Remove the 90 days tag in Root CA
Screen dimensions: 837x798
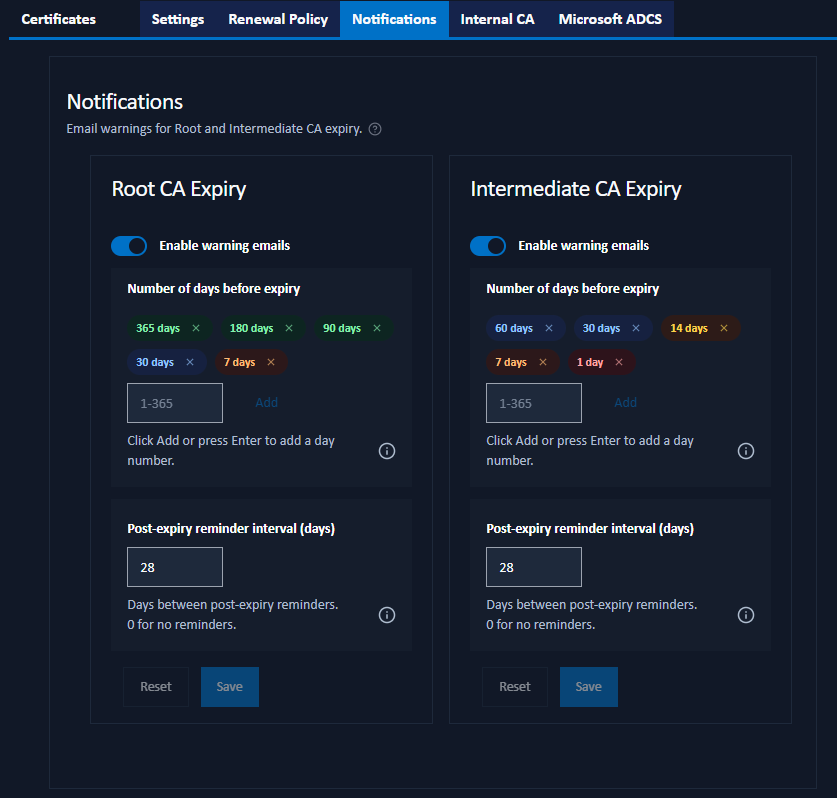tap(377, 328)
